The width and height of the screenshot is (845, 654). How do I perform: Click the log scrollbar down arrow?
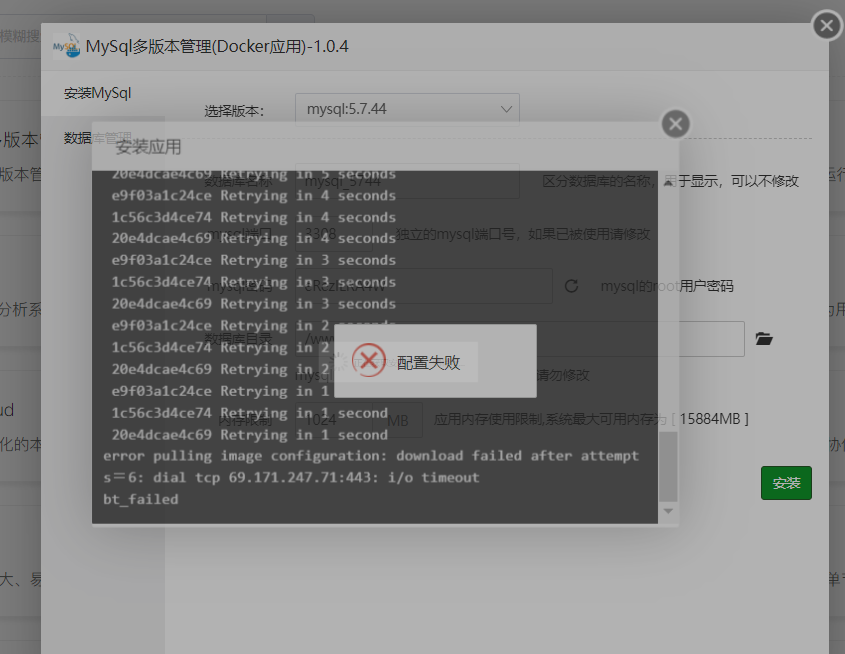(668, 511)
